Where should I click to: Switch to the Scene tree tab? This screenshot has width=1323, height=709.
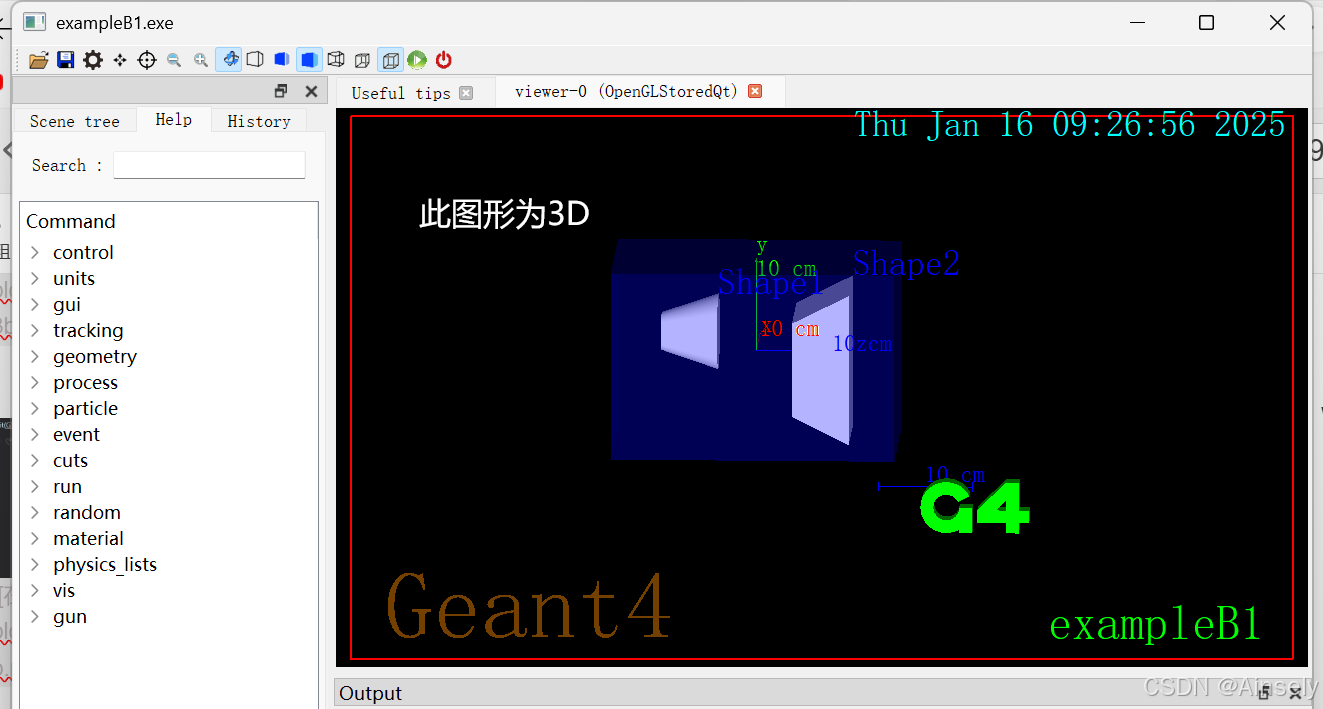pos(75,121)
